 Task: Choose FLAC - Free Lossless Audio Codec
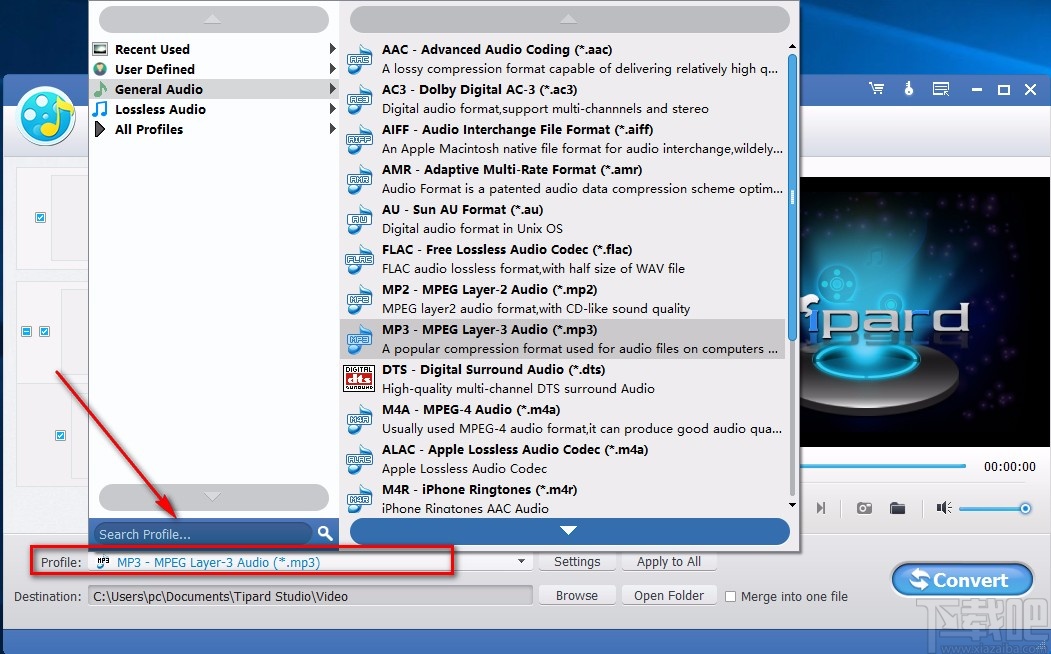point(563,259)
